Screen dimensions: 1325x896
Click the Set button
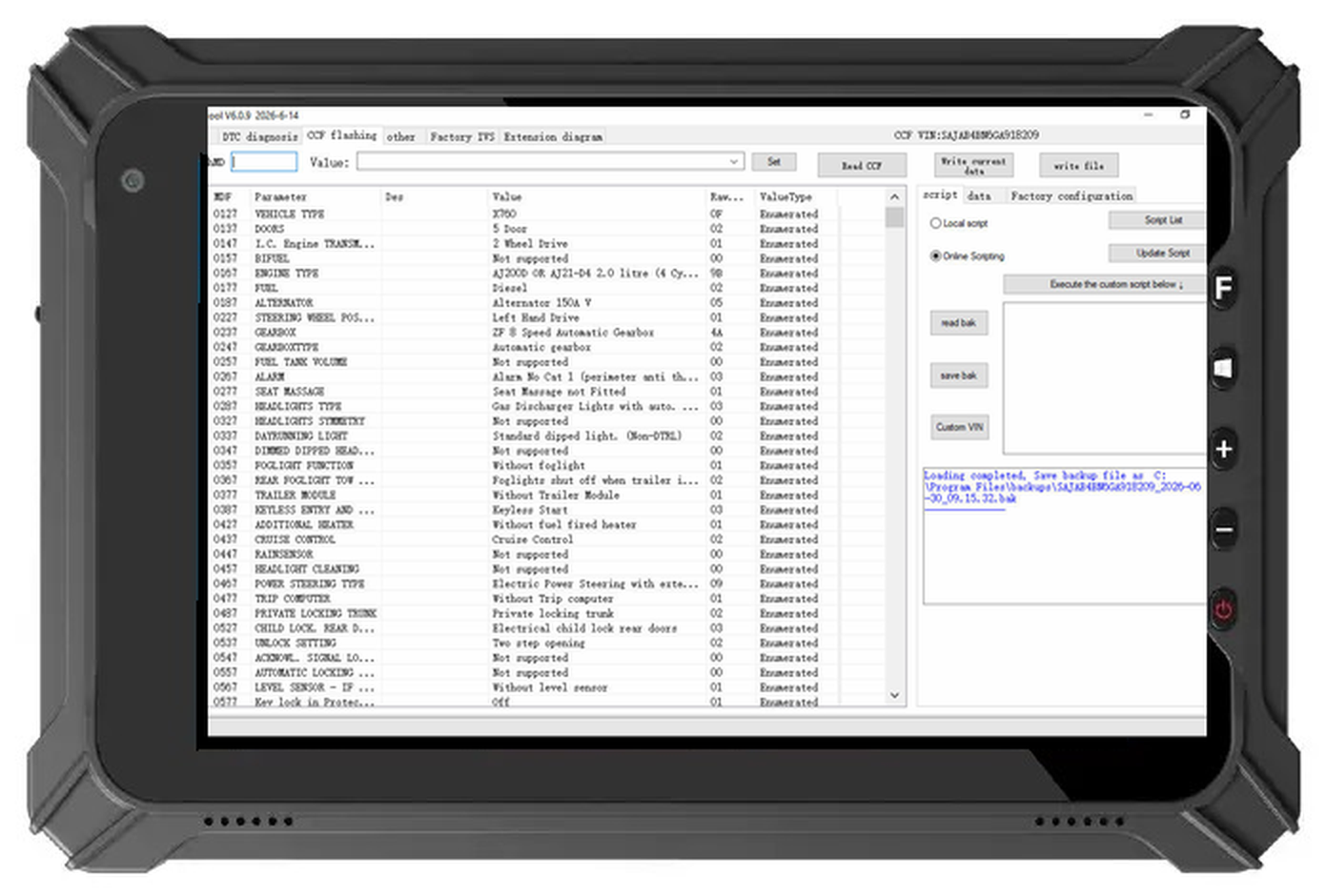point(774,162)
